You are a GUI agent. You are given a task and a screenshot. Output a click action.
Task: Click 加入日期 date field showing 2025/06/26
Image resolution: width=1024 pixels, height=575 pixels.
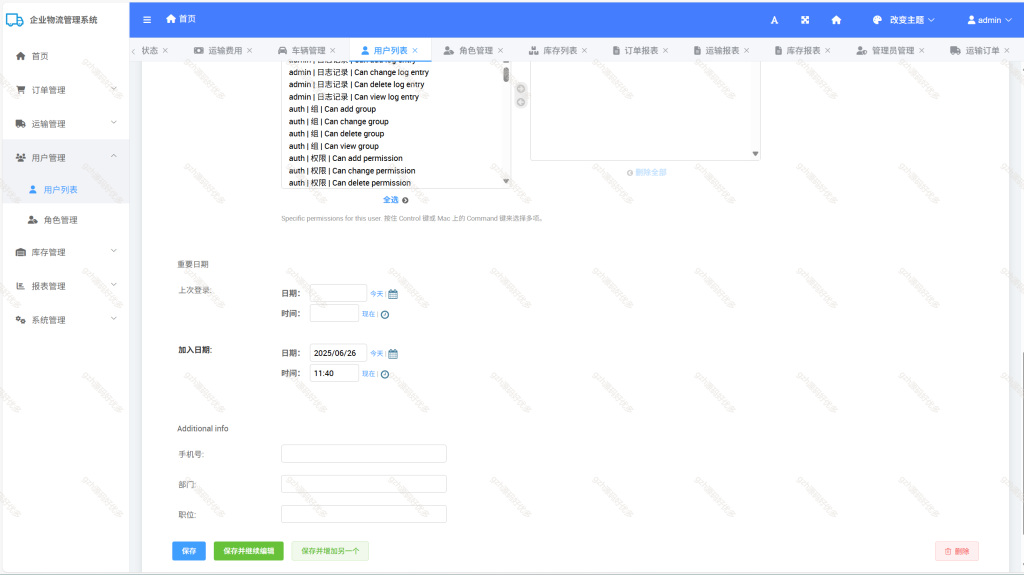pos(338,353)
